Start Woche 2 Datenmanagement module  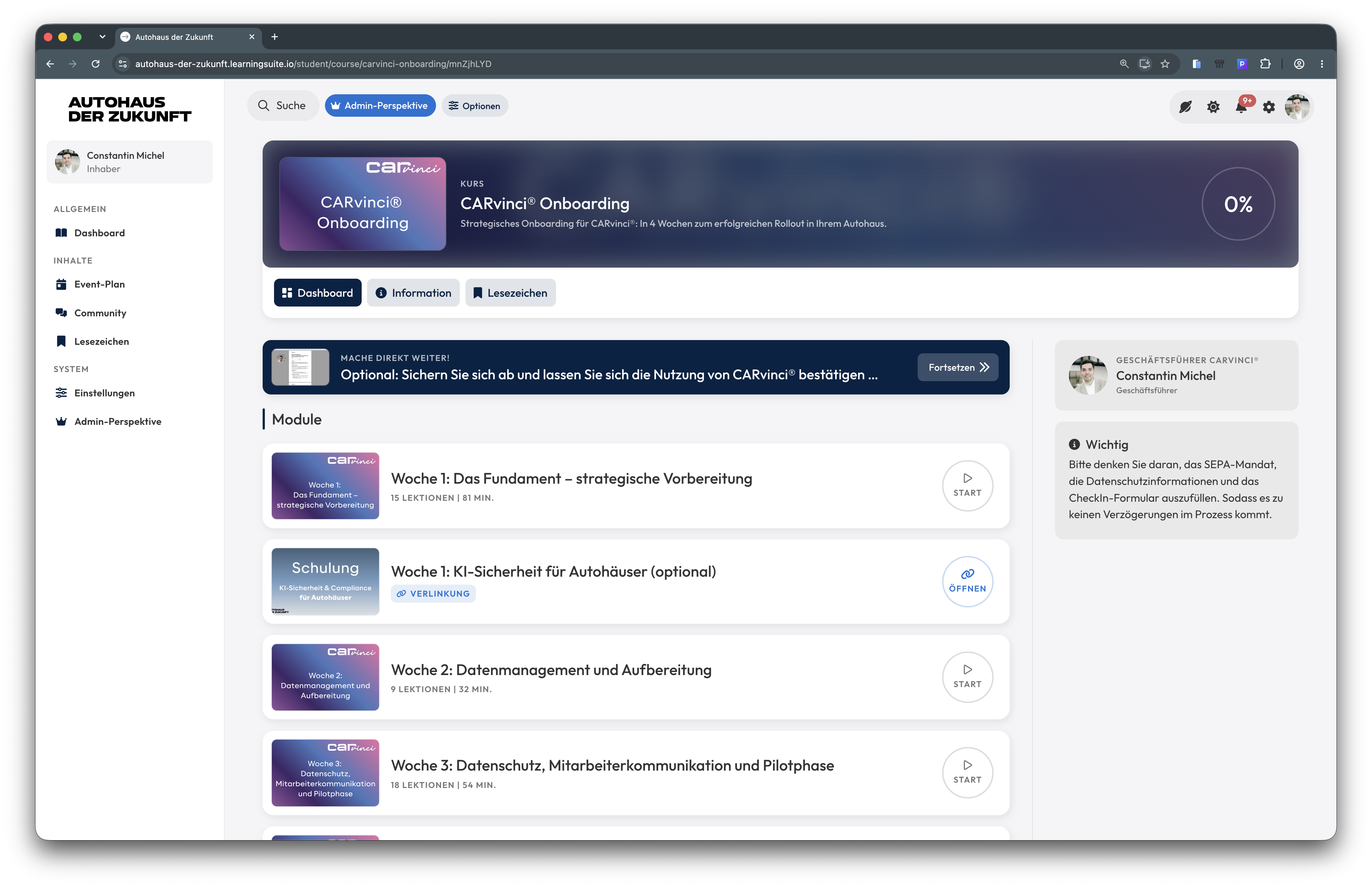coord(967,677)
